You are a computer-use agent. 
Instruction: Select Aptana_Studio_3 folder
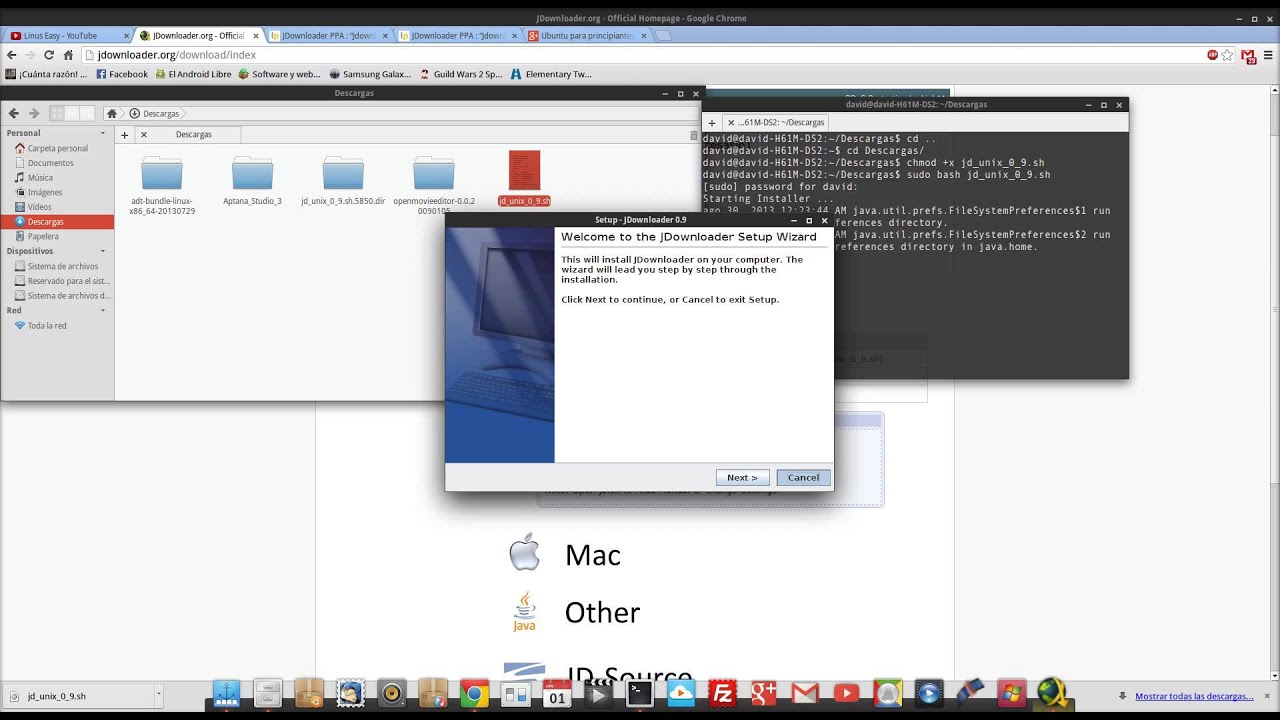[x=252, y=180]
